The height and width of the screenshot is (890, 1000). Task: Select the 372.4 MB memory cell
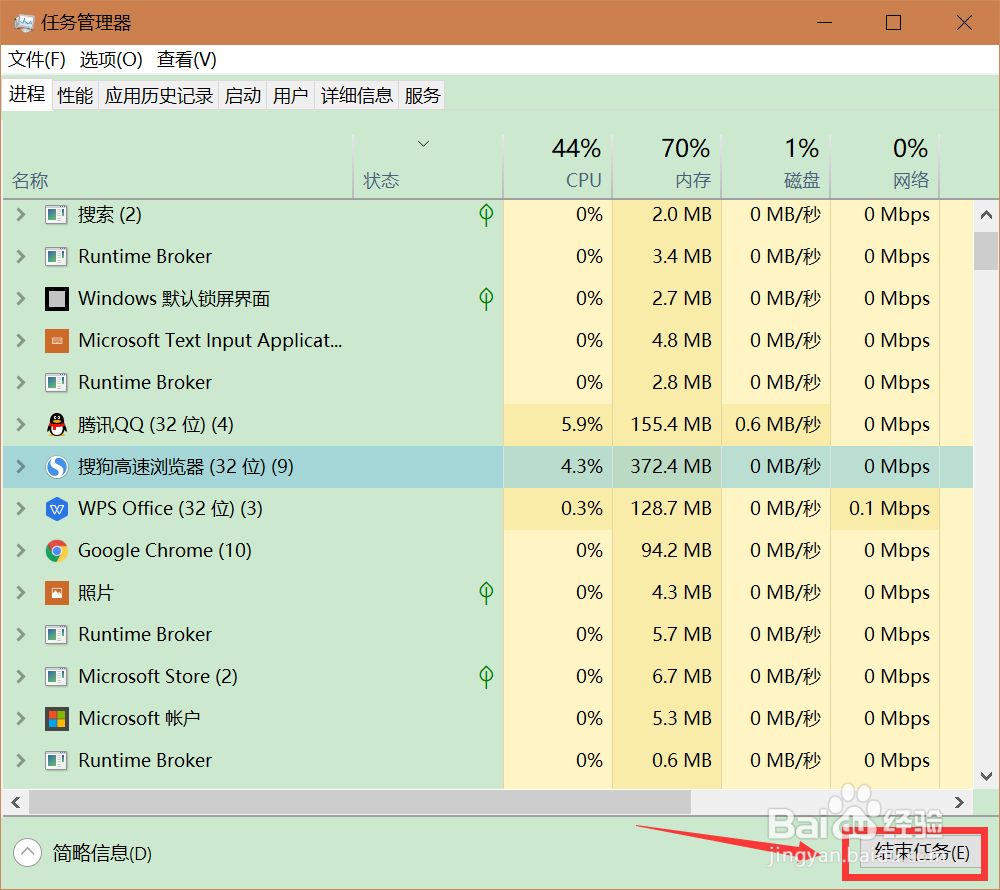pos(667,467)
